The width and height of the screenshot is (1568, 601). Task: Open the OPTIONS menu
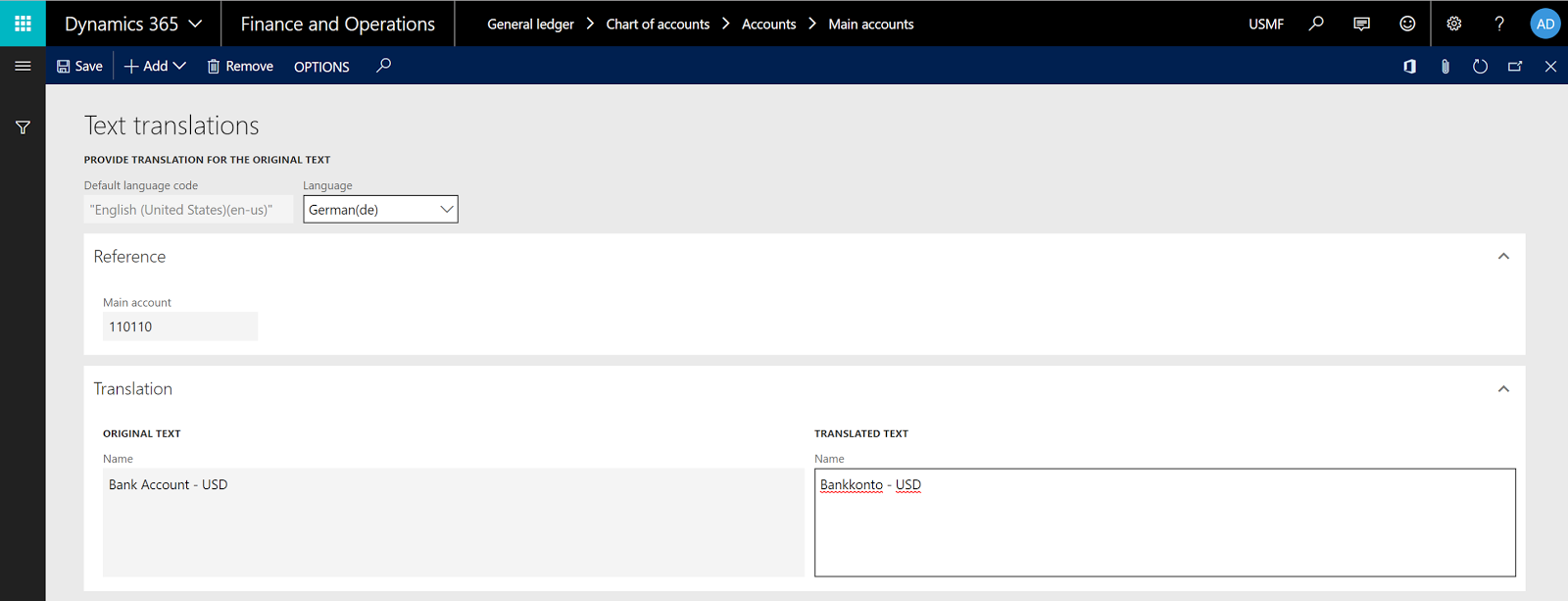(x=321, y=67)
